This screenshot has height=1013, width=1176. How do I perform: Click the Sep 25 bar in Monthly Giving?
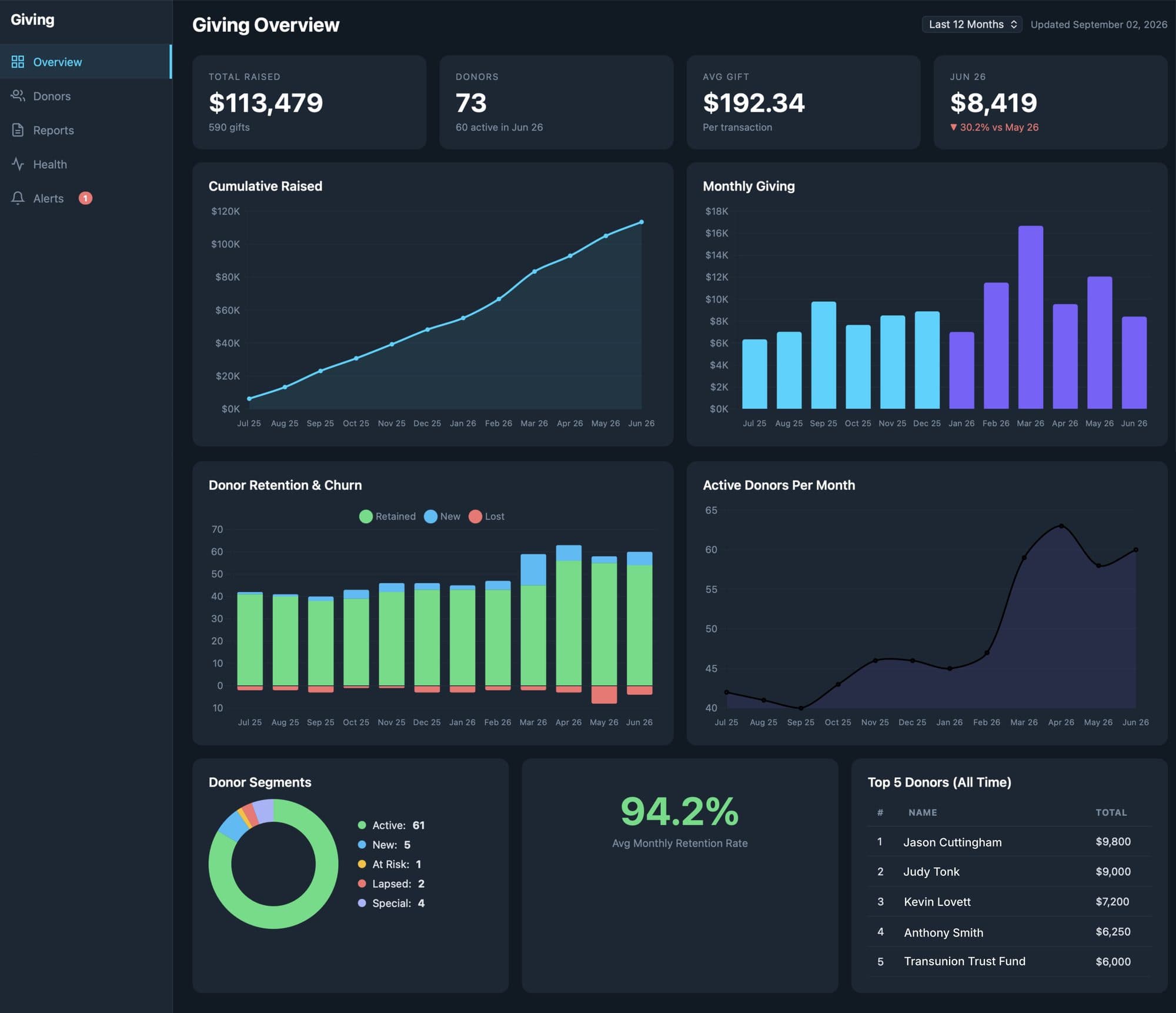[824, 355]
